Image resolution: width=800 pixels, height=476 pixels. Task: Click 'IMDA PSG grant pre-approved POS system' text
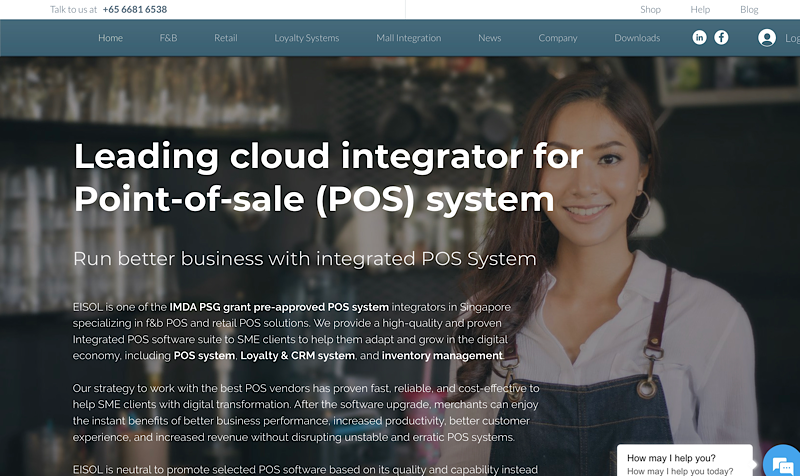pyautogui.click(x=279, y=307)
